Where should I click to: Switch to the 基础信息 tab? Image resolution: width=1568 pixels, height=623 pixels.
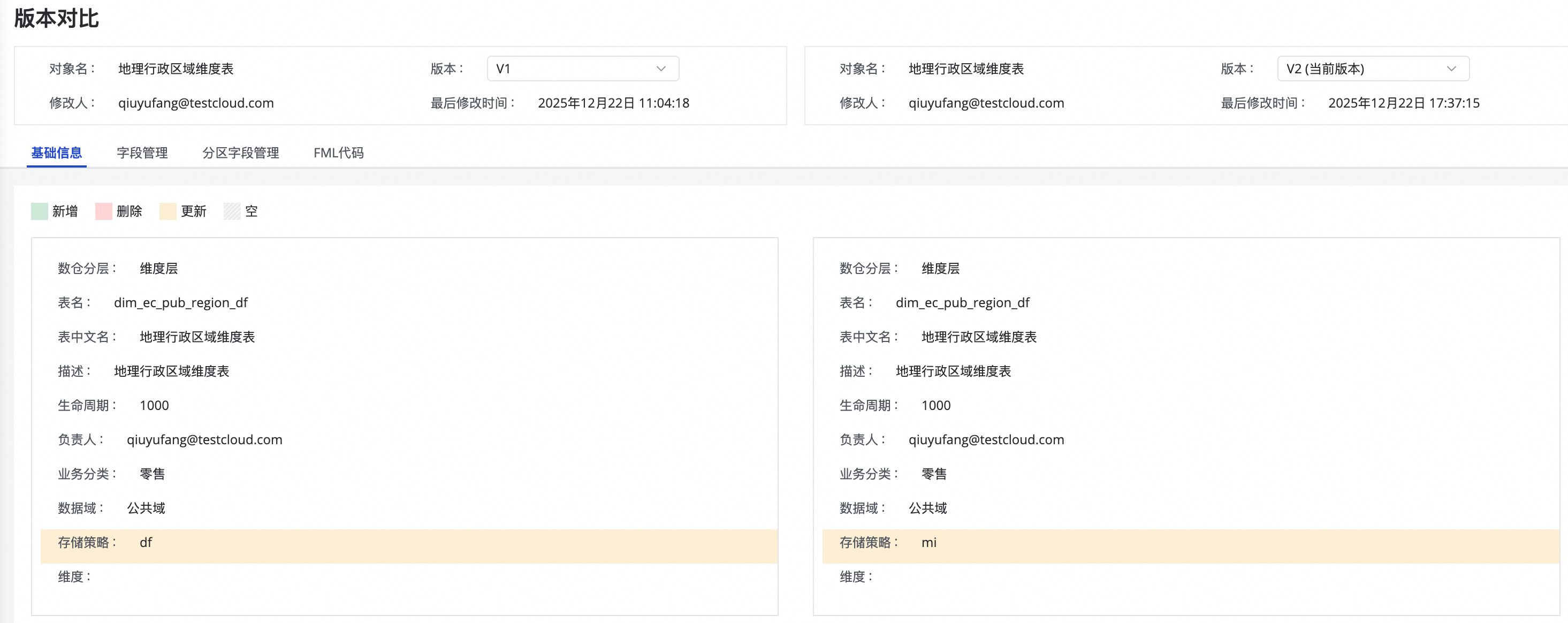[x=57, y=153]
